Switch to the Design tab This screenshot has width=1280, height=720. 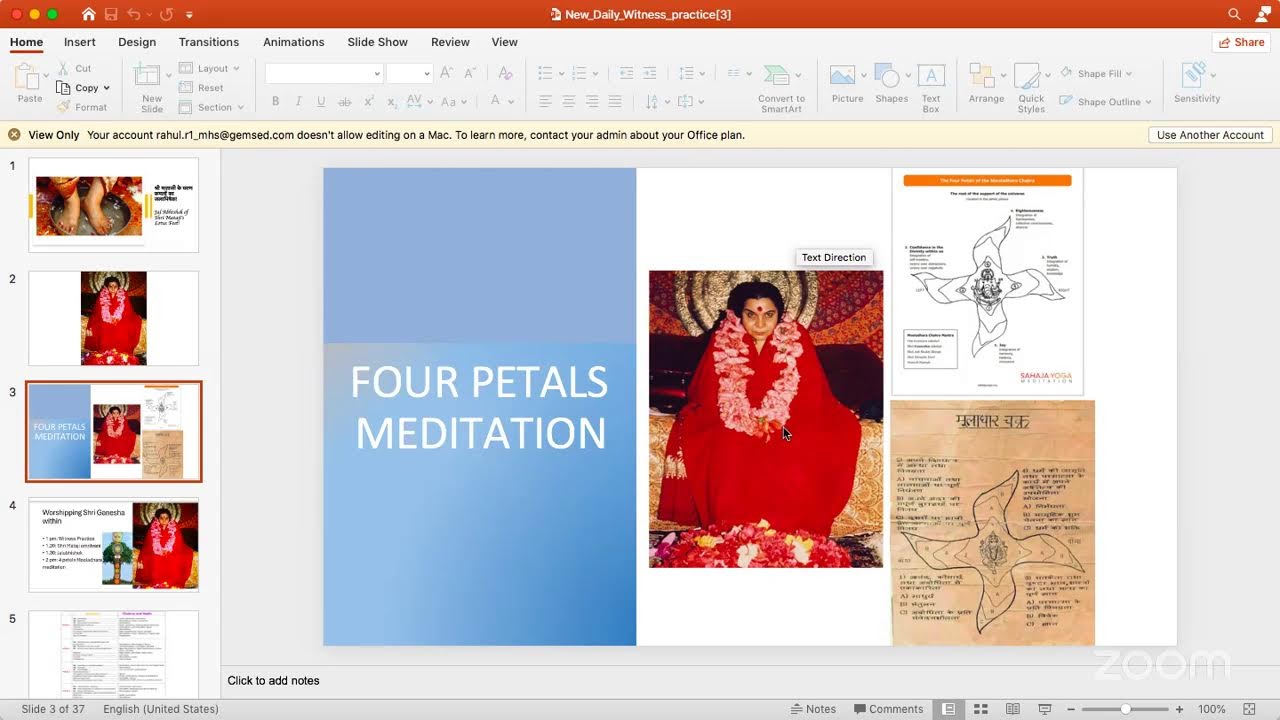(x=137, y=42)
